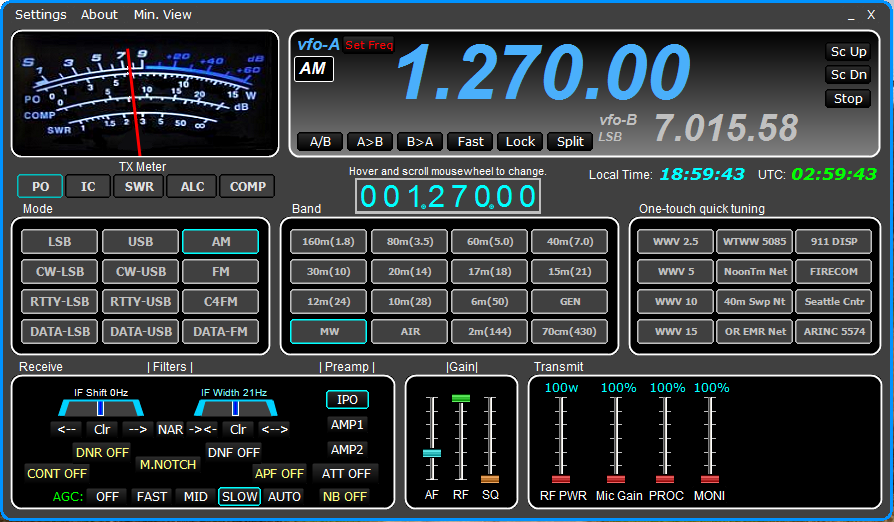The image size is (894, 522).
Task: Enable the NB OFF noise blanker
Action: click(x=343, y=496)
